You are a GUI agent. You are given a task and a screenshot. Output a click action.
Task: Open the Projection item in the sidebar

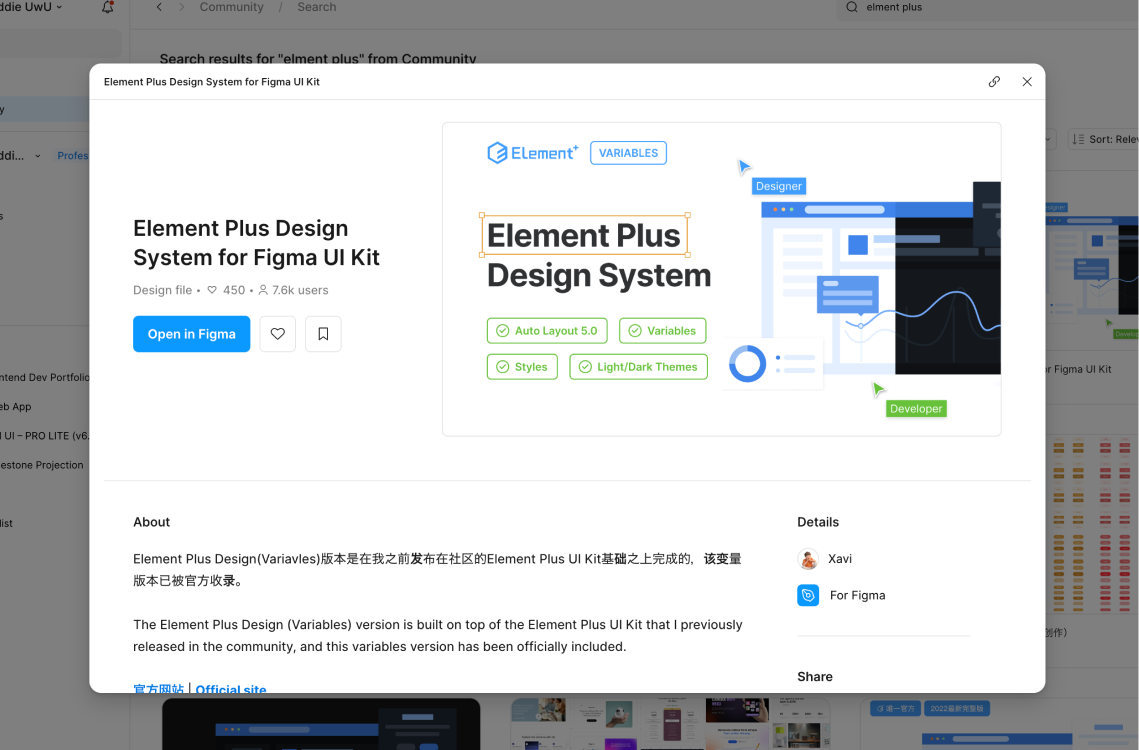[42, 464]
